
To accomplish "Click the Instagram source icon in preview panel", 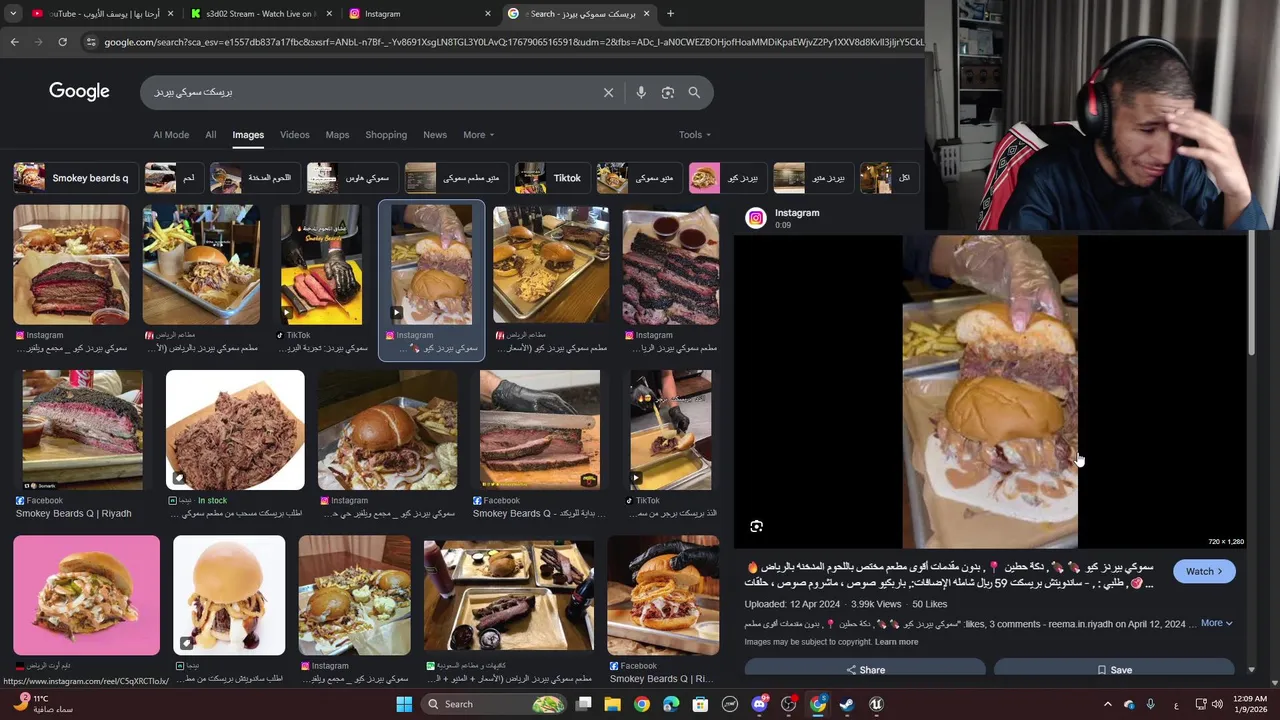I will 756,218.
